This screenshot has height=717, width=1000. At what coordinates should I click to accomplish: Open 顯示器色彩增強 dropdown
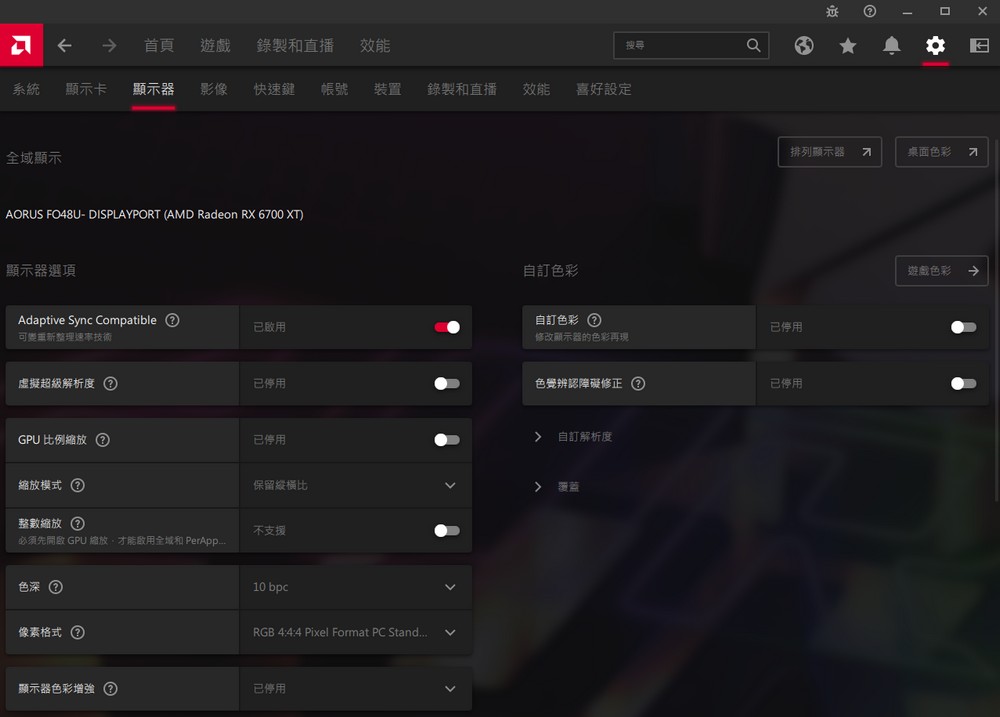point(356,688)
